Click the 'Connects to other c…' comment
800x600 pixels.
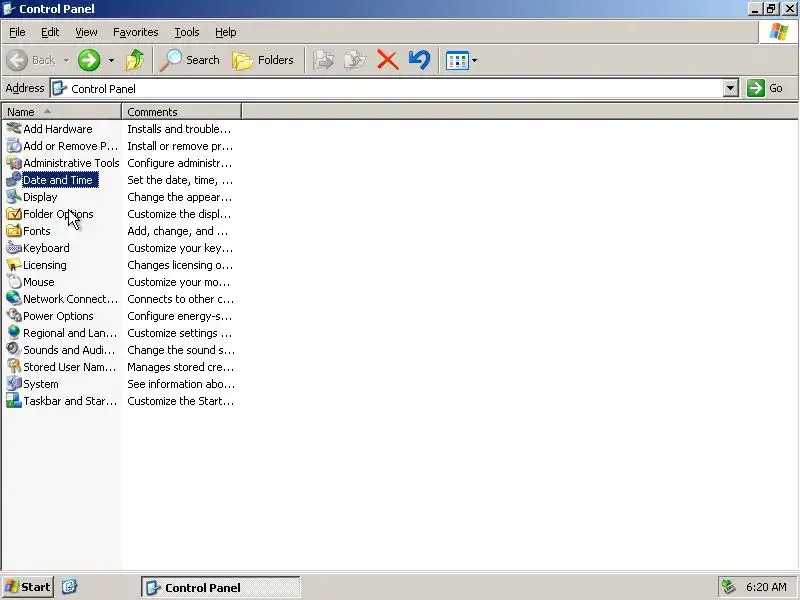pyautogui.click(x=180, y=299)
